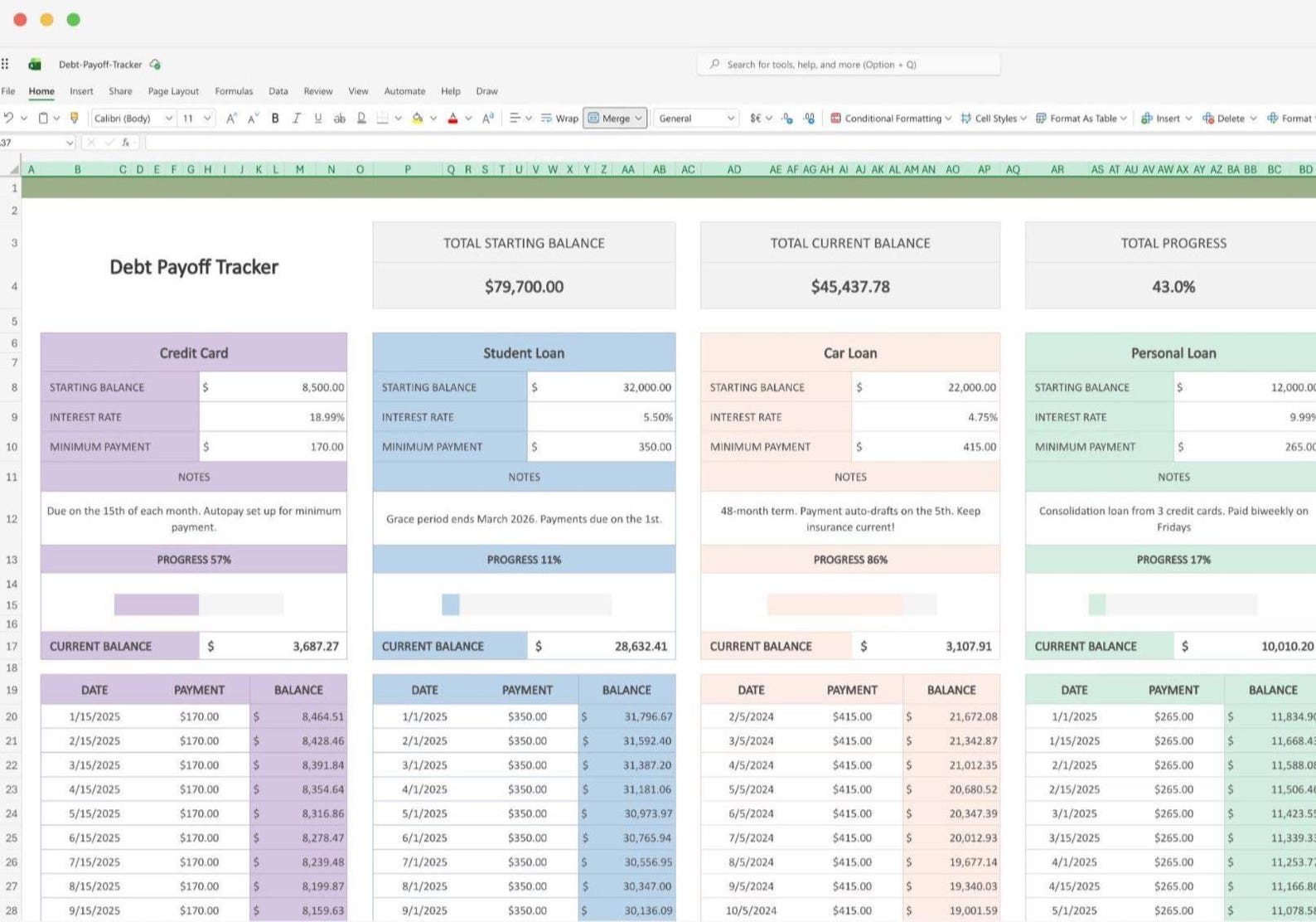1316x922 pixels.
Task: Open the app launcher grid
Action: 5,64
